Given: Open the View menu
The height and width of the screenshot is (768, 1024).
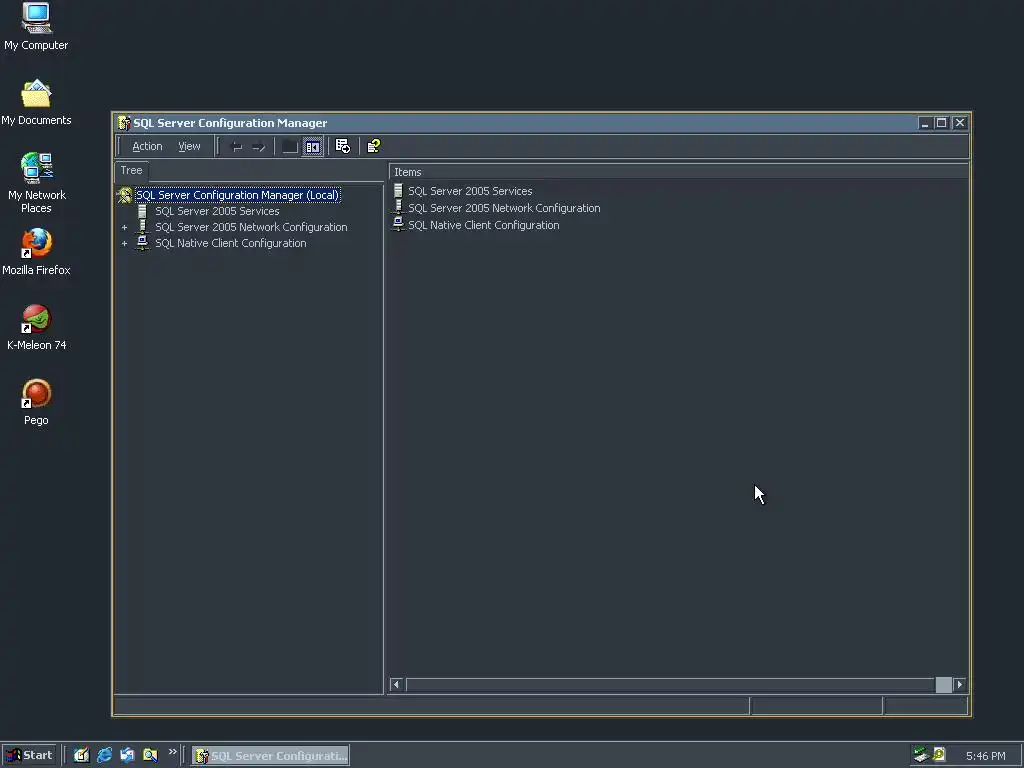Looking at the screenshot, I should 189,146.
